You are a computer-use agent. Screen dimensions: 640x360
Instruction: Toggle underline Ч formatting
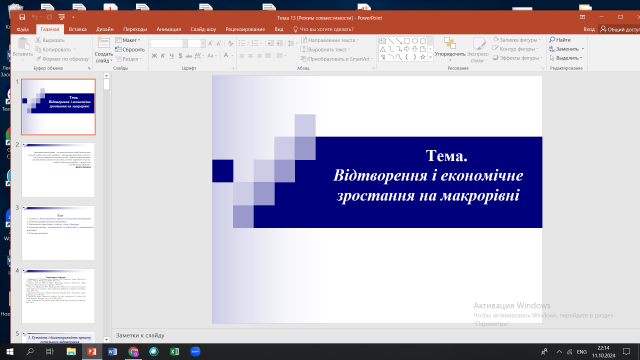[171, 56]
